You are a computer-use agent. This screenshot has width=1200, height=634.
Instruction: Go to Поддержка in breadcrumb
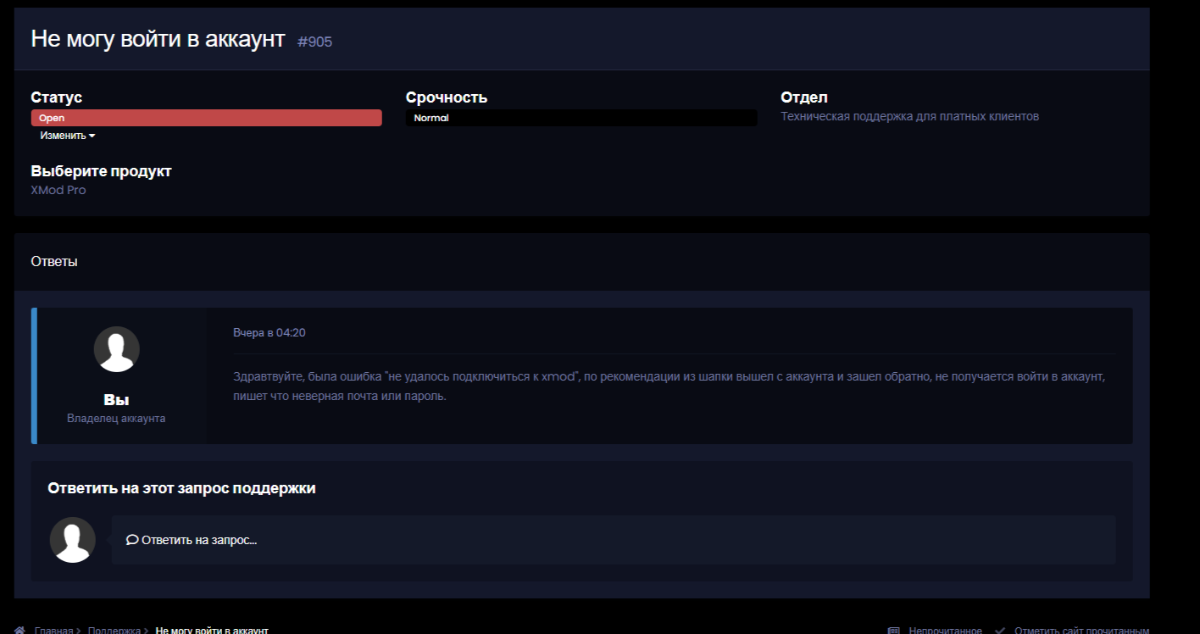click(114, 630)
